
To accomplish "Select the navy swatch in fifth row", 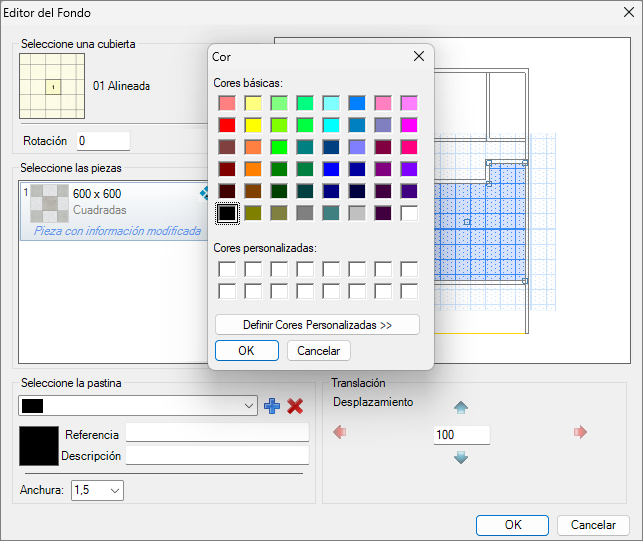I will coord(331,191).
